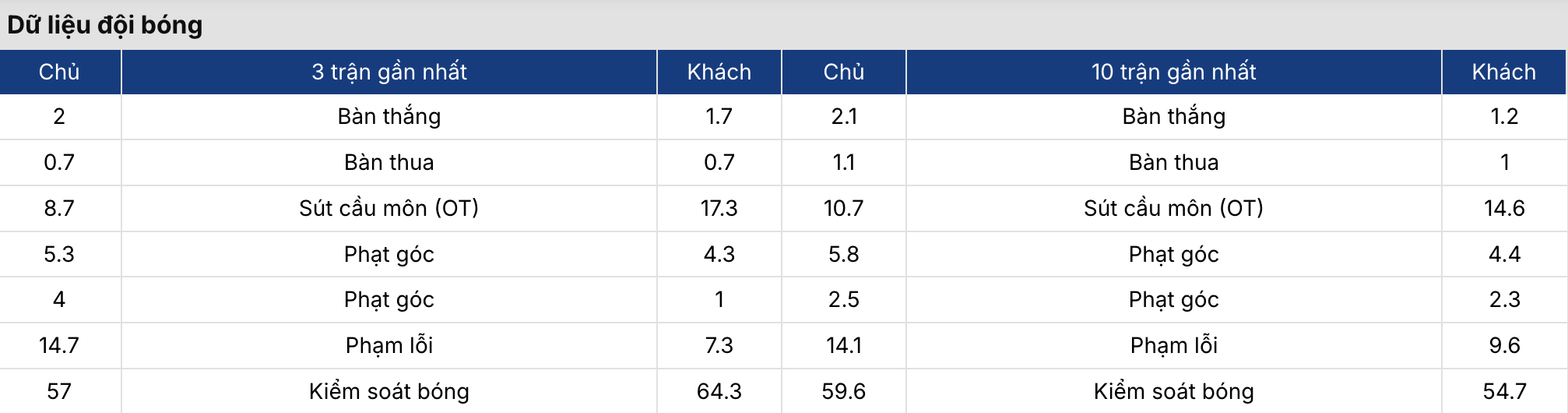Select "Kiểm soát bóng" in 10-match table
1568x413 pixels.
[1173, 391]
